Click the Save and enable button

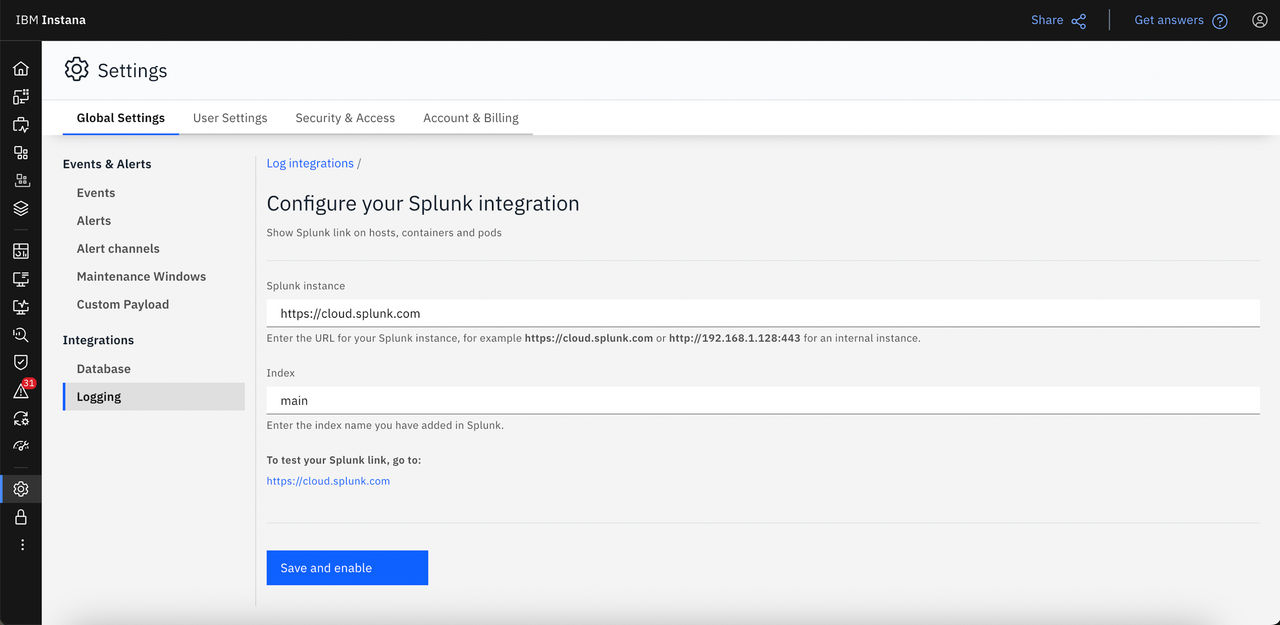[347, 568]
